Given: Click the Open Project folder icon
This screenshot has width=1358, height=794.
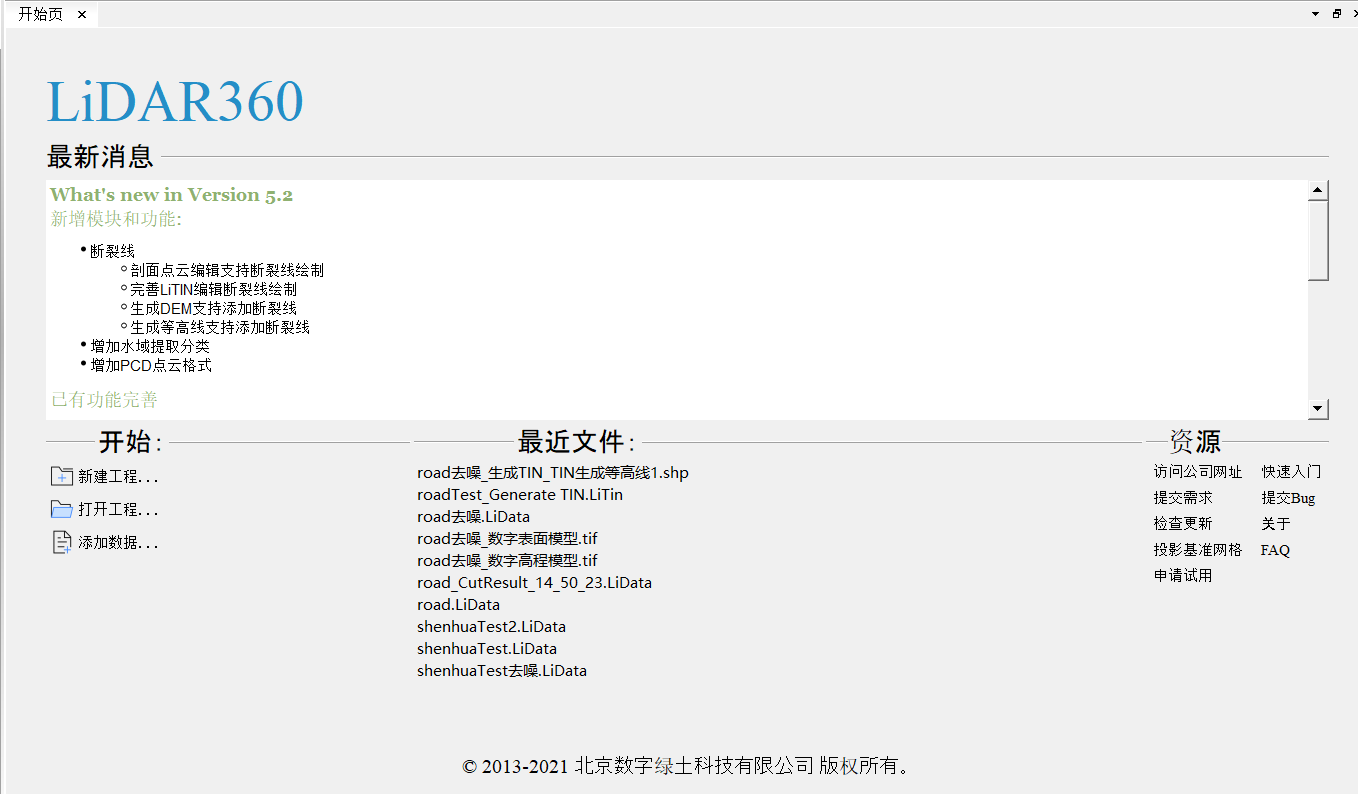Looking at the screenshot, I should (61, 509).
